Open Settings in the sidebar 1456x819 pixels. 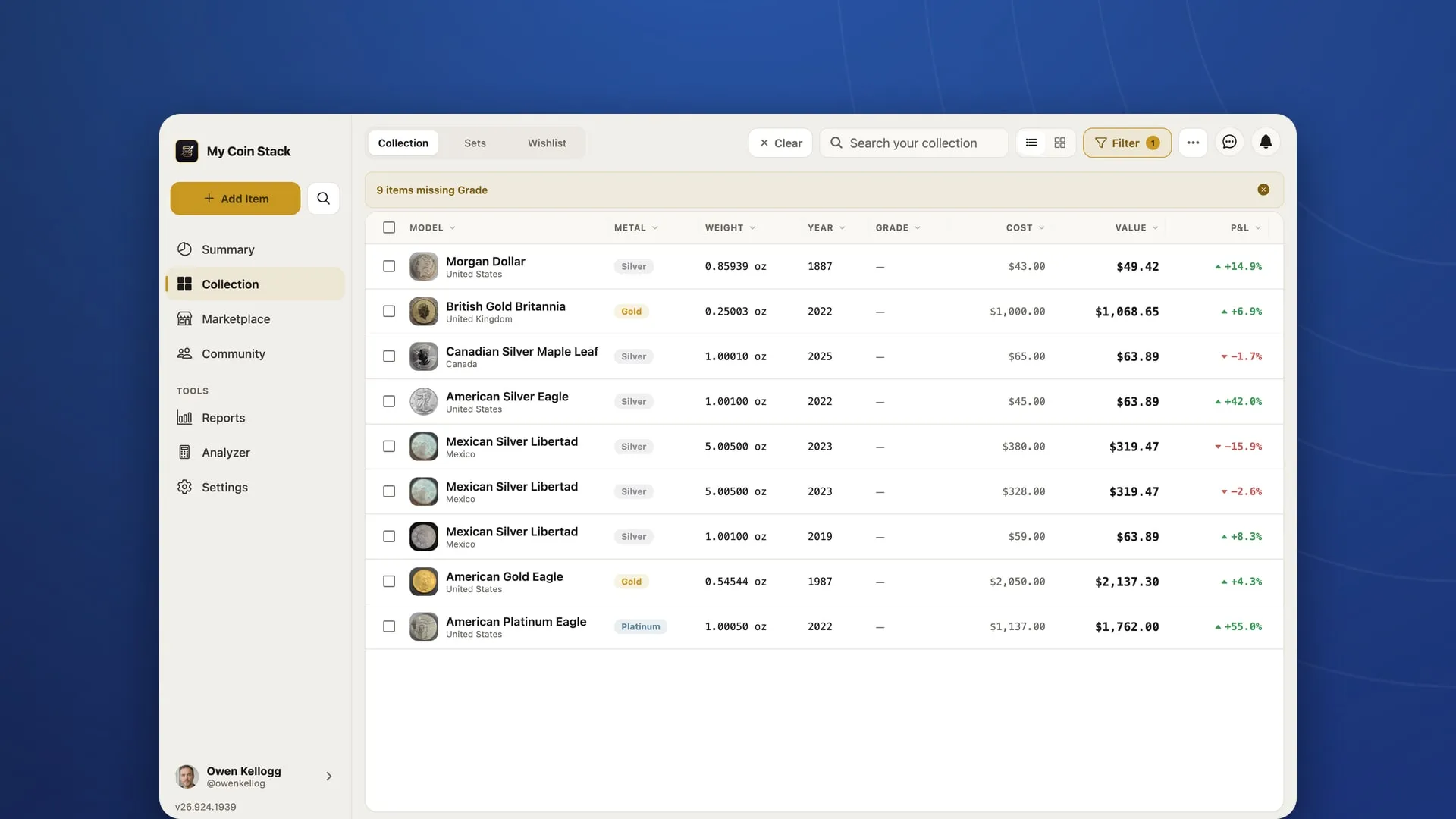tap(255, 488)
